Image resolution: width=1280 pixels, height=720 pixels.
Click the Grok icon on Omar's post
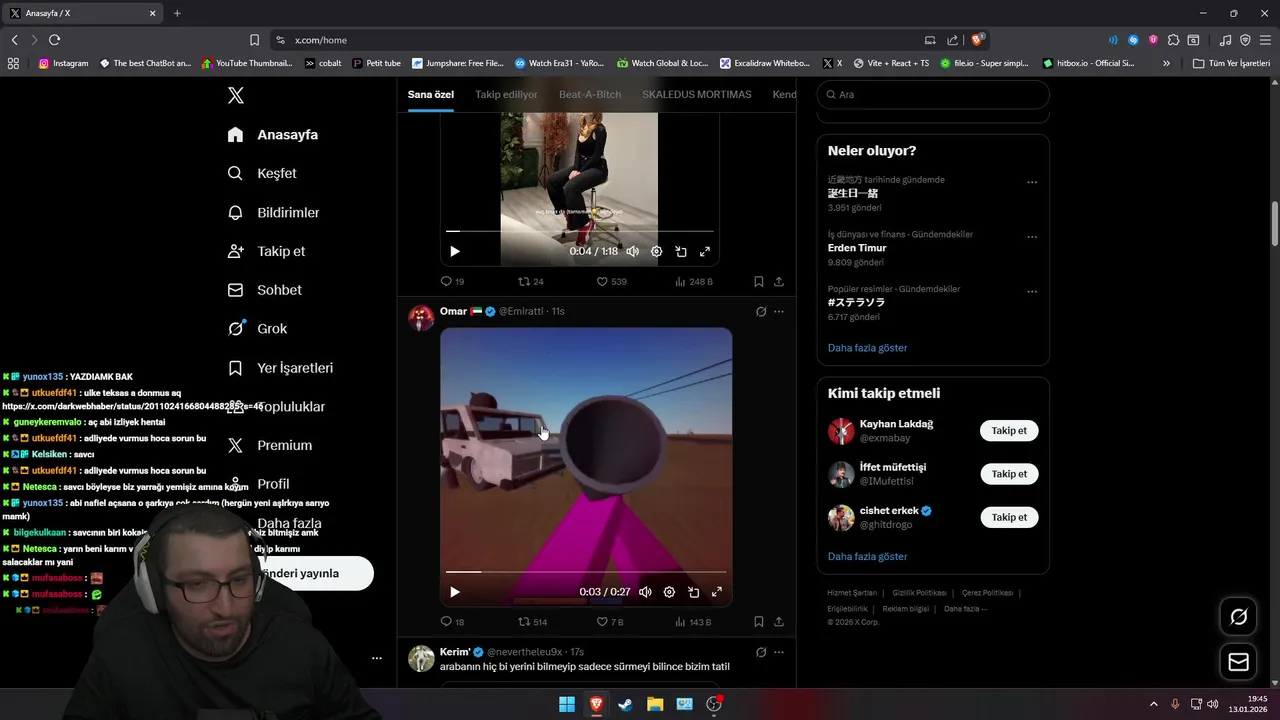point(761,311)
